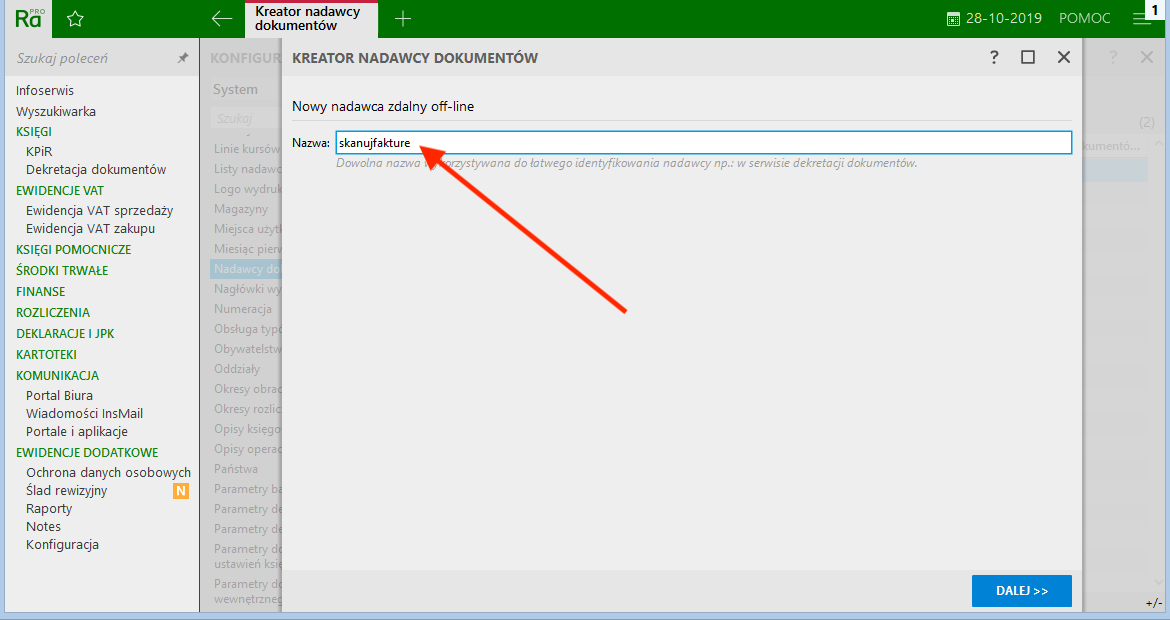Open a new tab with plus icon
1170x620 pixels.
point(403,19)
